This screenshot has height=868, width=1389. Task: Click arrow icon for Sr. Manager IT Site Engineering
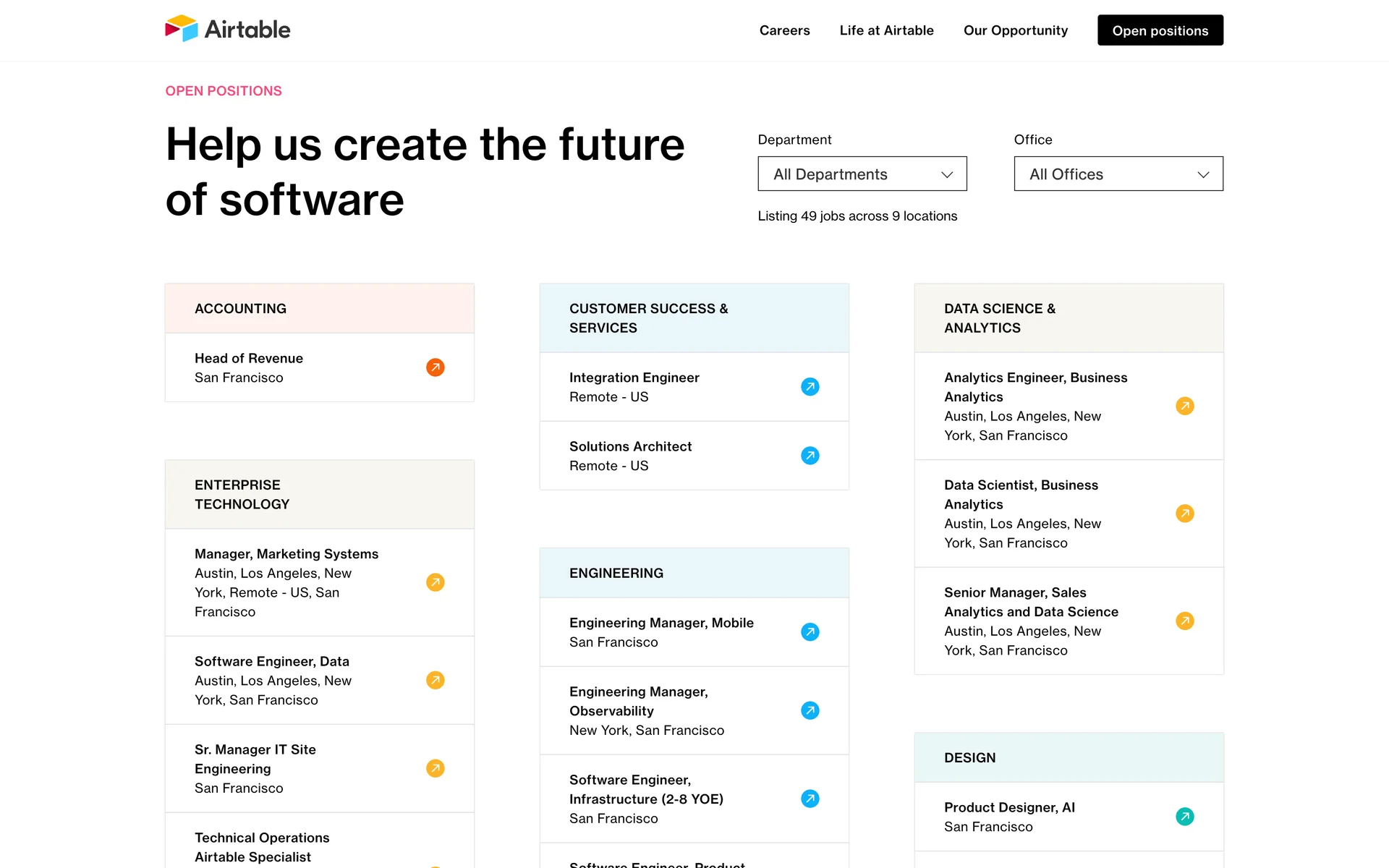(435, 768)
